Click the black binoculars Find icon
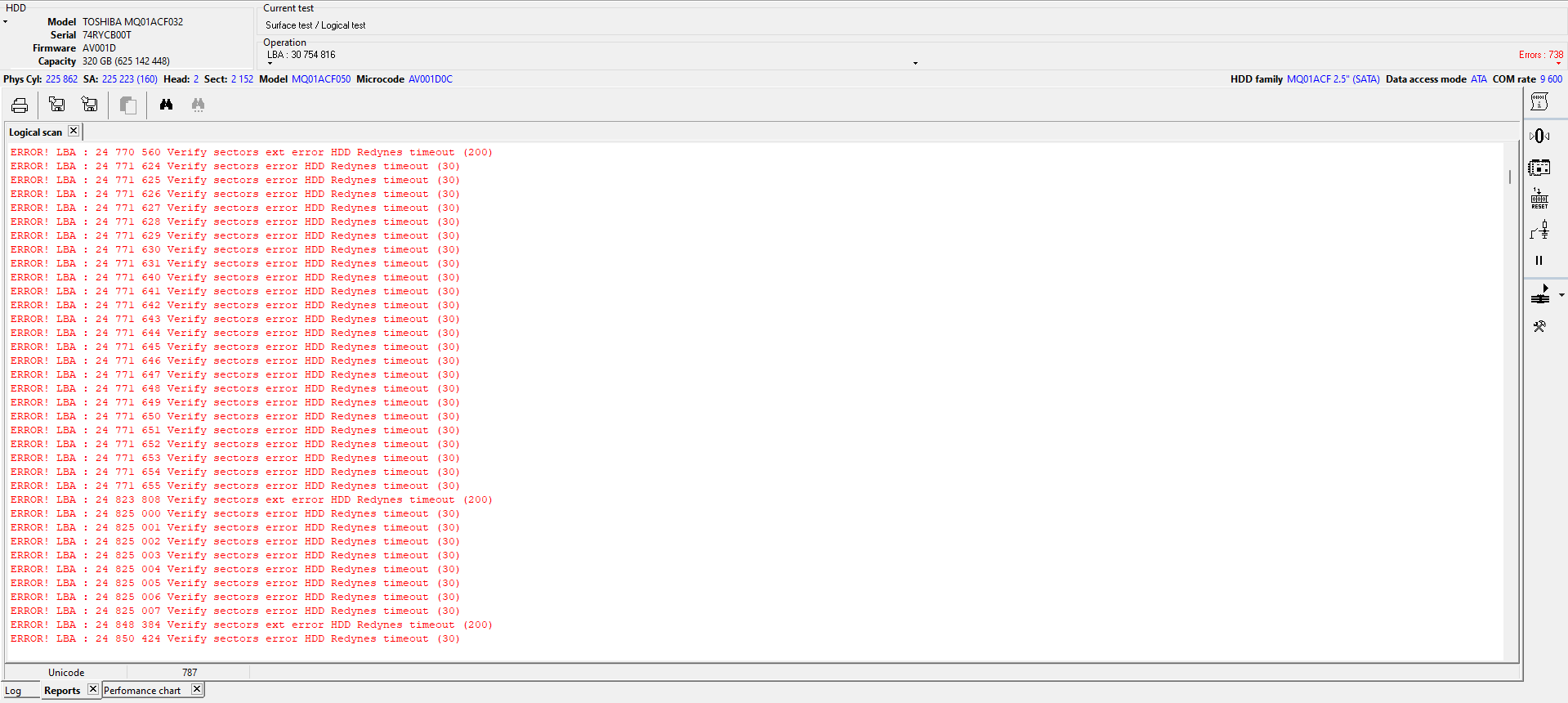Image resolution: width=1568 pixels, height=703 pixels. click(166, 105)
